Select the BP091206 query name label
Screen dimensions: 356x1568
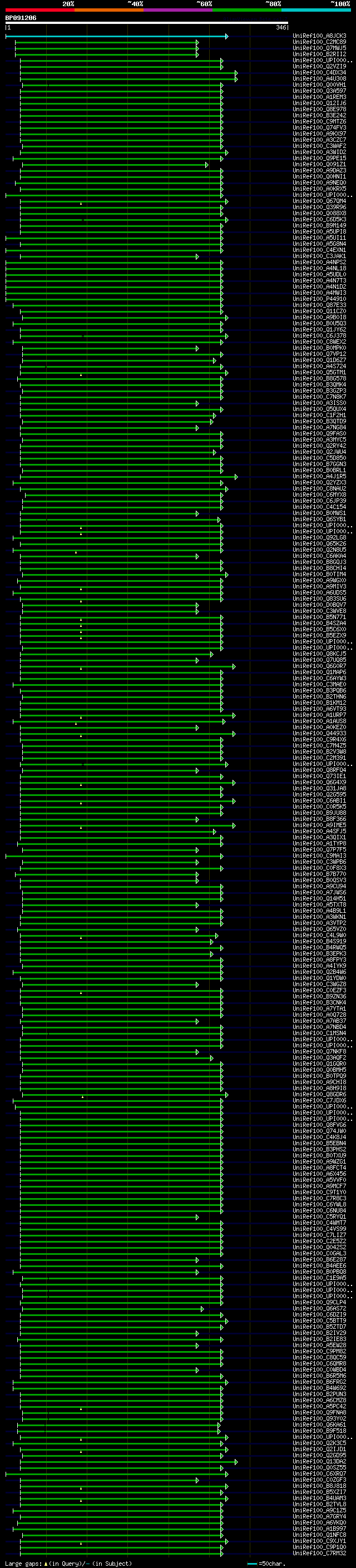(21, 18)
